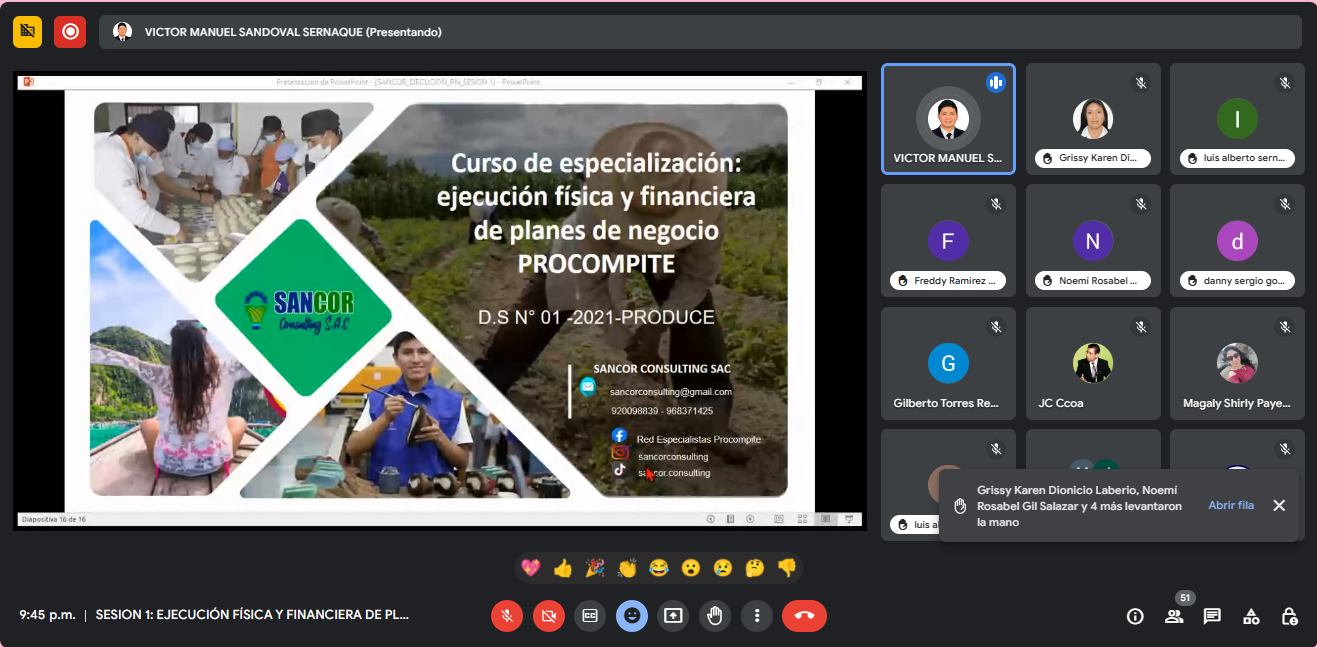Select the Gilberto Torres participant tile
The width and height of the screenshot is (1317, 647).
[948, 363]
